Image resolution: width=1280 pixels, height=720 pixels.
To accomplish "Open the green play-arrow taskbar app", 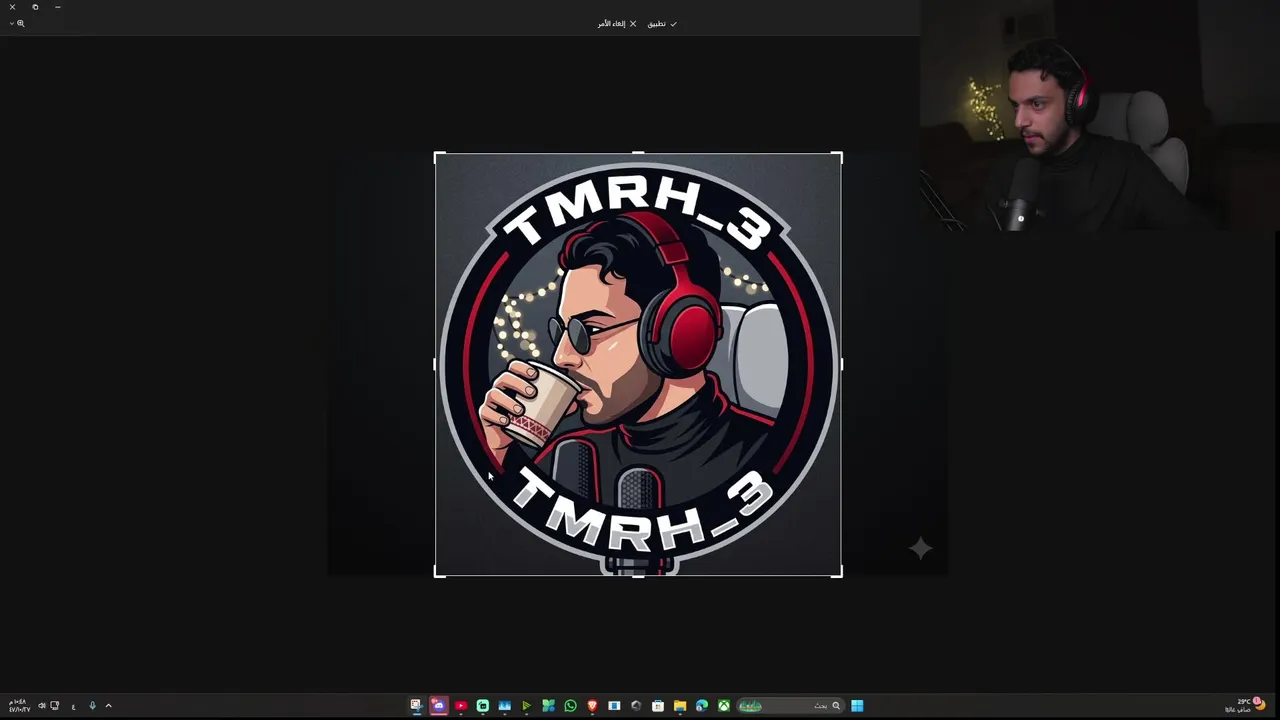I will [x=526, y=705].
